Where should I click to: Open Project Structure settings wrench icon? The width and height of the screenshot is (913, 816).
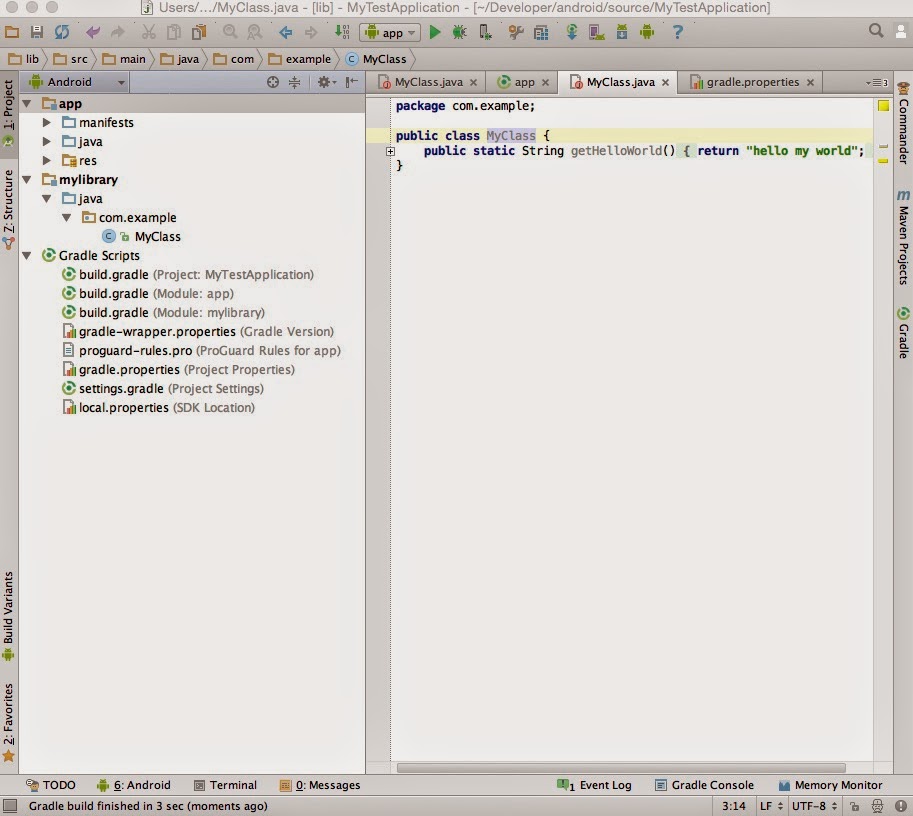[515, 32]
